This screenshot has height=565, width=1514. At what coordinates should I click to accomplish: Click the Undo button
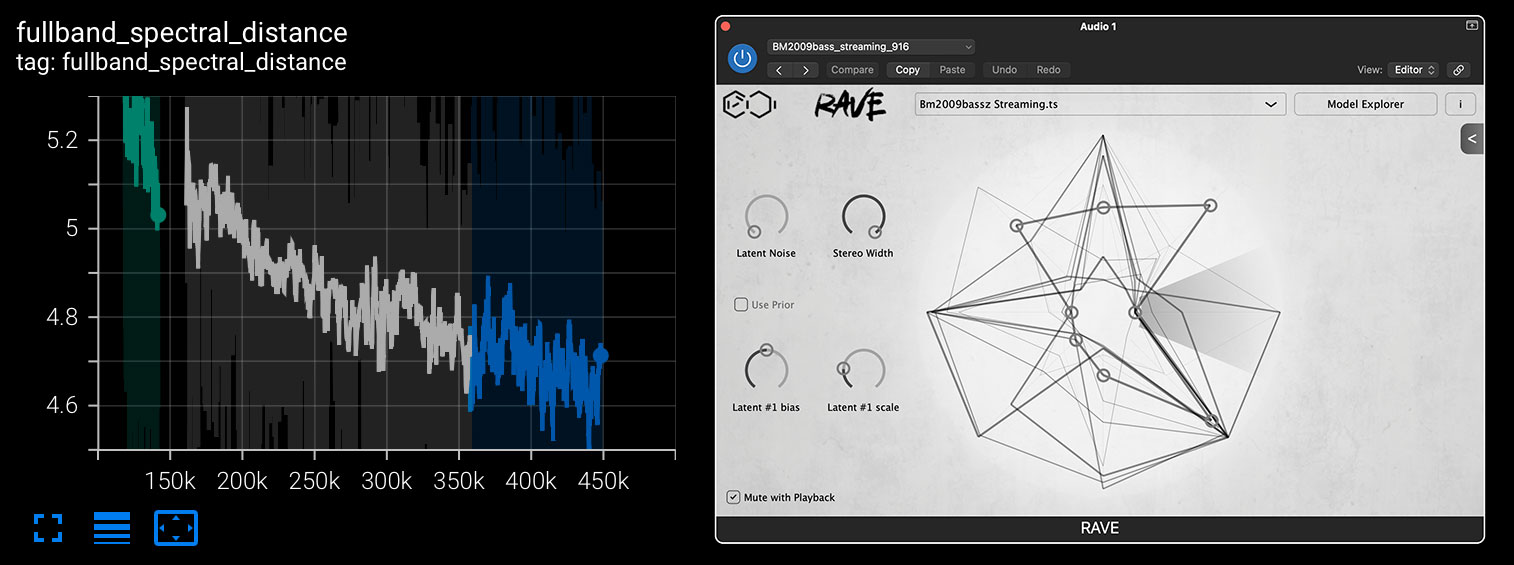pyautogui.click(x=1004, y=70)
